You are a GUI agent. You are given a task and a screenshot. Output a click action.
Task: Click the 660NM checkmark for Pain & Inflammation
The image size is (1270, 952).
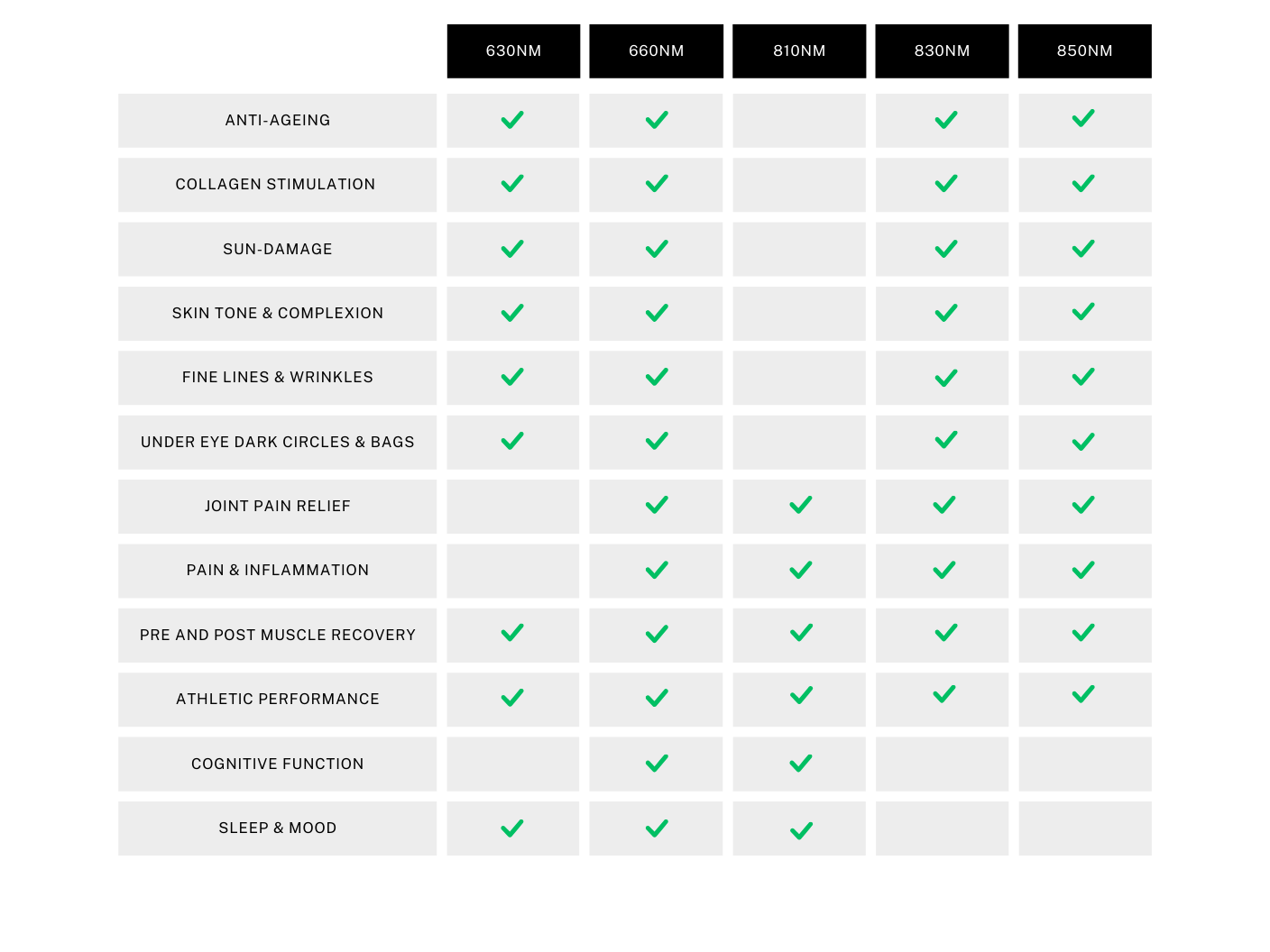[x=657, y=570]
